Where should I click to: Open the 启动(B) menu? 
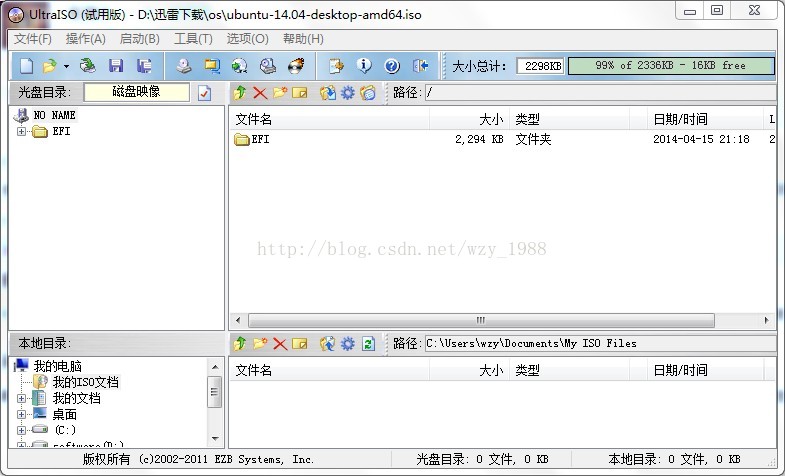(140, 39)
